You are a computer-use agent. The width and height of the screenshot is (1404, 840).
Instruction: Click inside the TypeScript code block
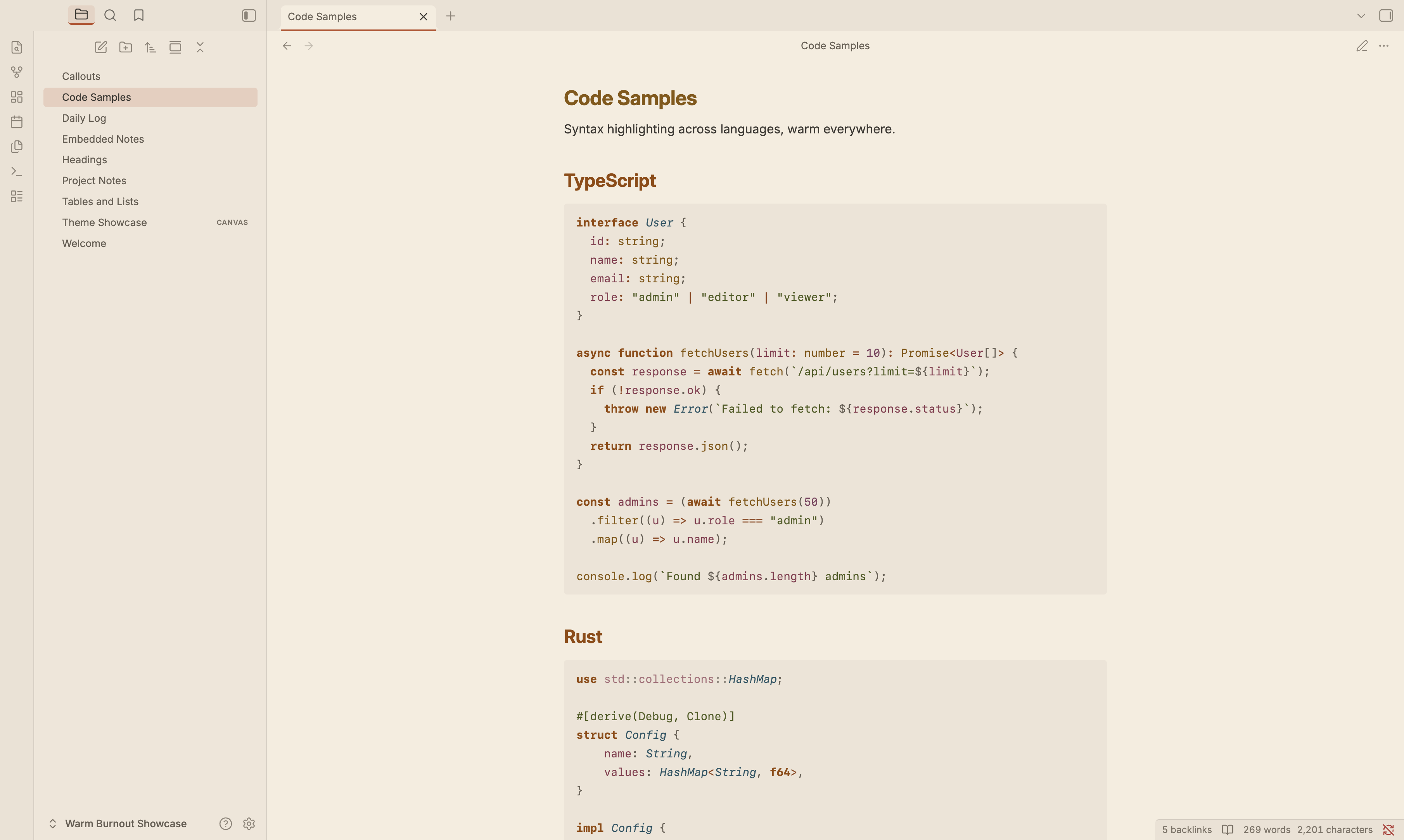pyautogui.click(x=835, y=399)
